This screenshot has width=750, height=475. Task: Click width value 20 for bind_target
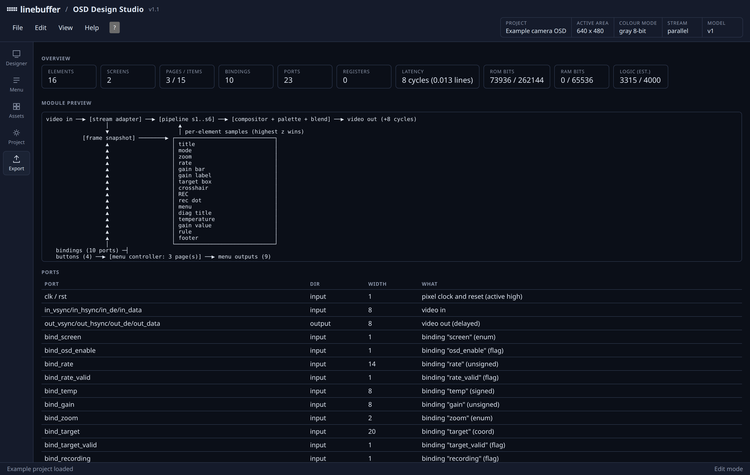pos(372,431)
